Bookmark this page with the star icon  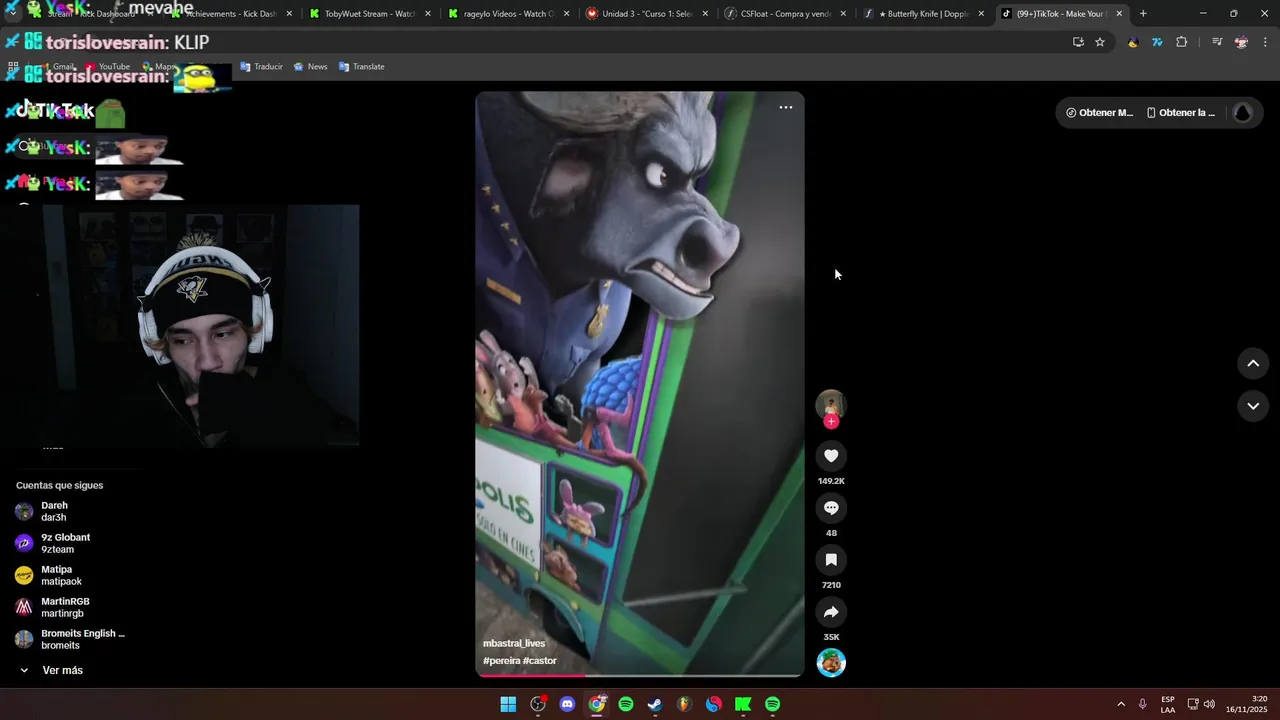[x=1100, y=42]
